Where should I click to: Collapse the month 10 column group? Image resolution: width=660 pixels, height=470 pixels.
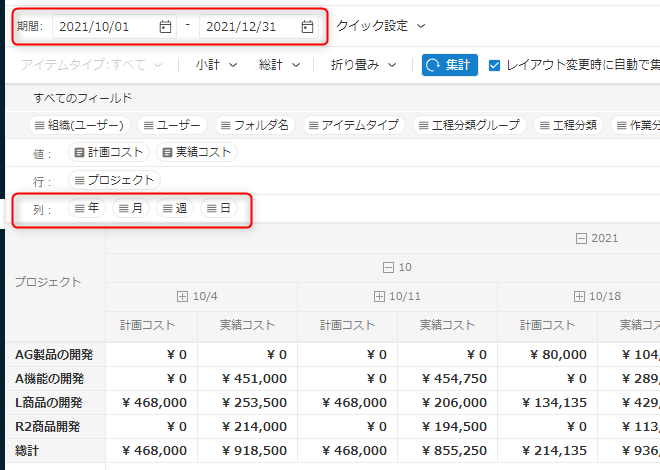coord(389,268)
